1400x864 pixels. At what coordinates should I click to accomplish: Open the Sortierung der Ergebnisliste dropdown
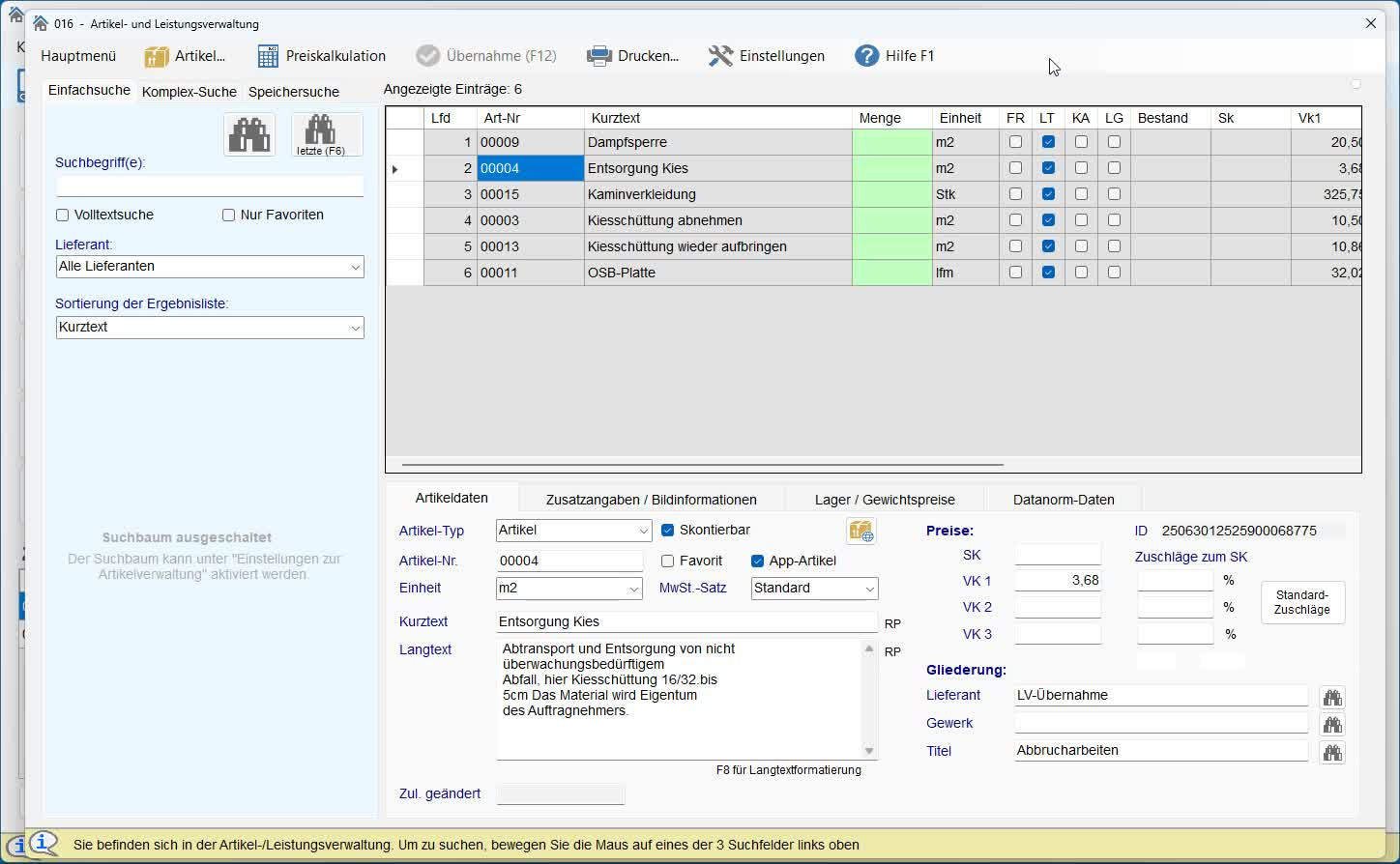(355, 328)
